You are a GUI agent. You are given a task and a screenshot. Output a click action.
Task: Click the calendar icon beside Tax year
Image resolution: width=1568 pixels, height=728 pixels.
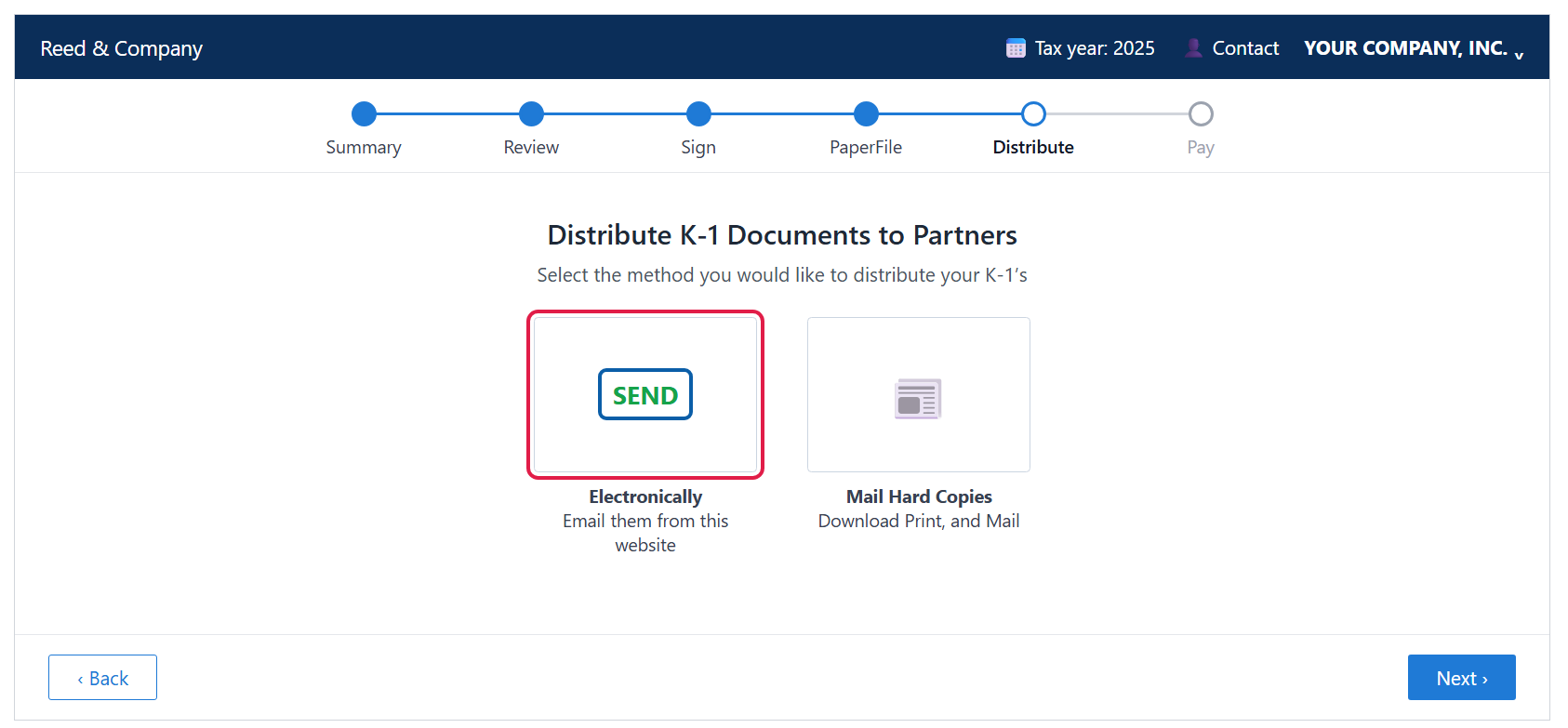(1016, 48)
